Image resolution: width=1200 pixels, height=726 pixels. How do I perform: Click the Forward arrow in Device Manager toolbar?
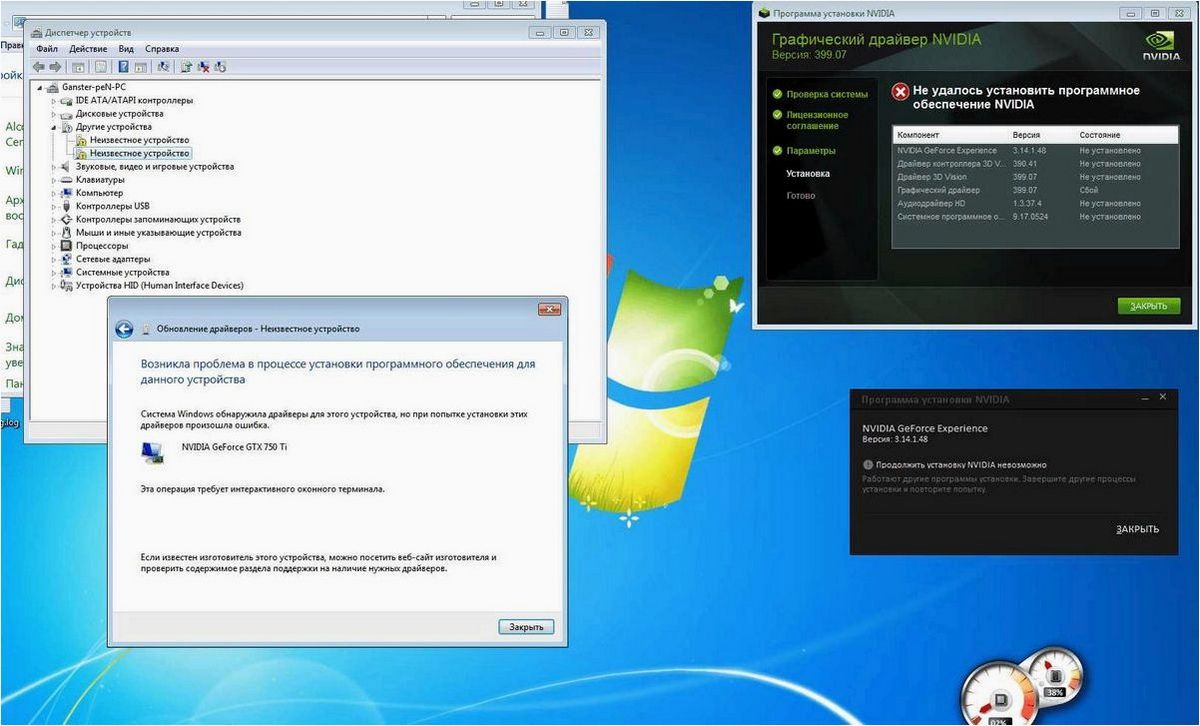[x=55, y=67]
